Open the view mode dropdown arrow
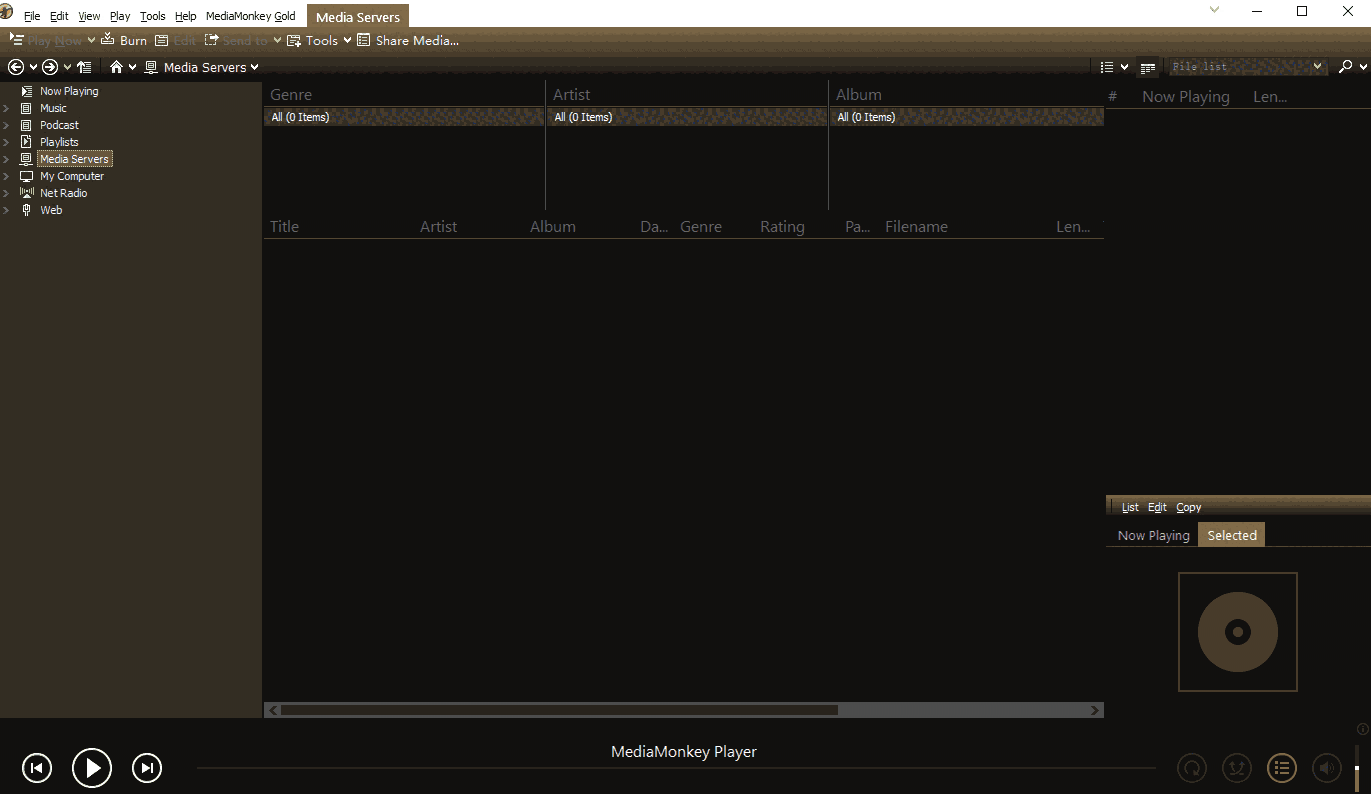This screenshot has width=1371, height=794. click(1124, 67)
